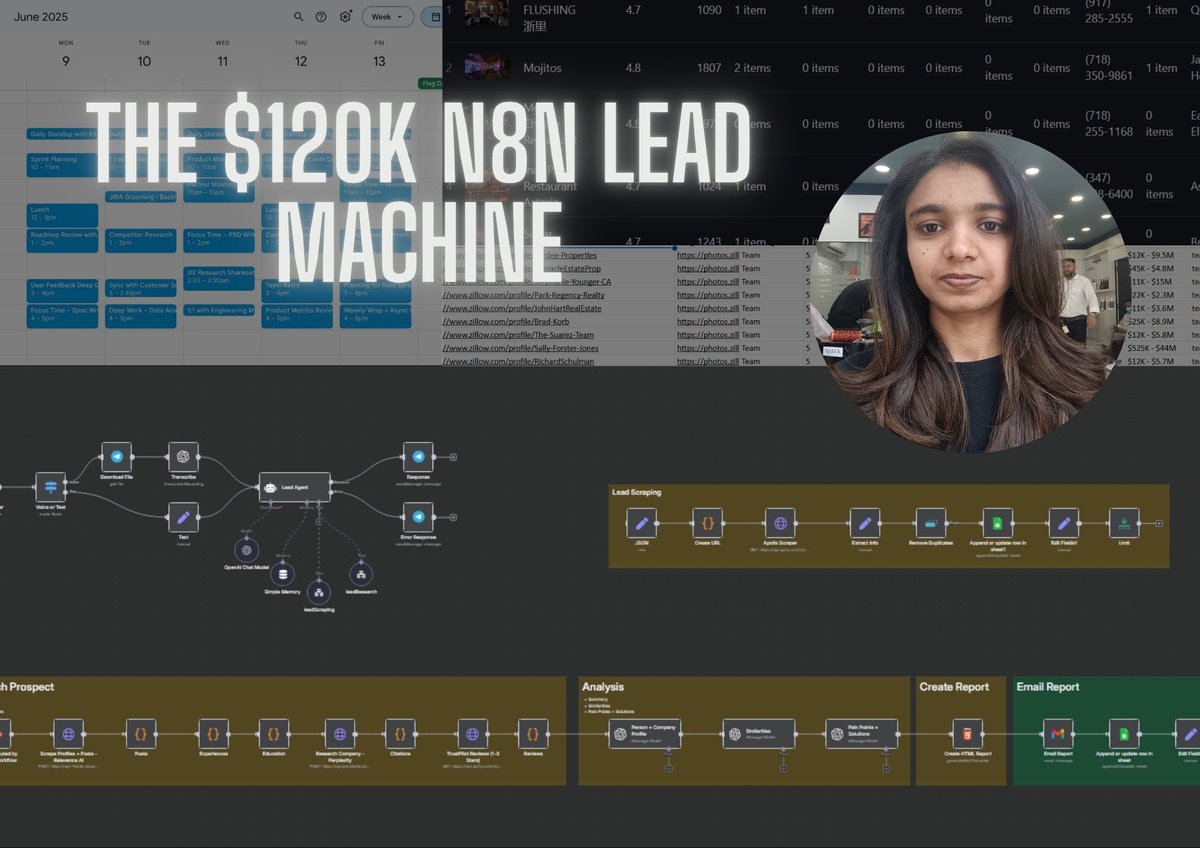1200x848 pixels.
Task: Open the OpenAI Chat Model sub-node
Action: point(245,550)
